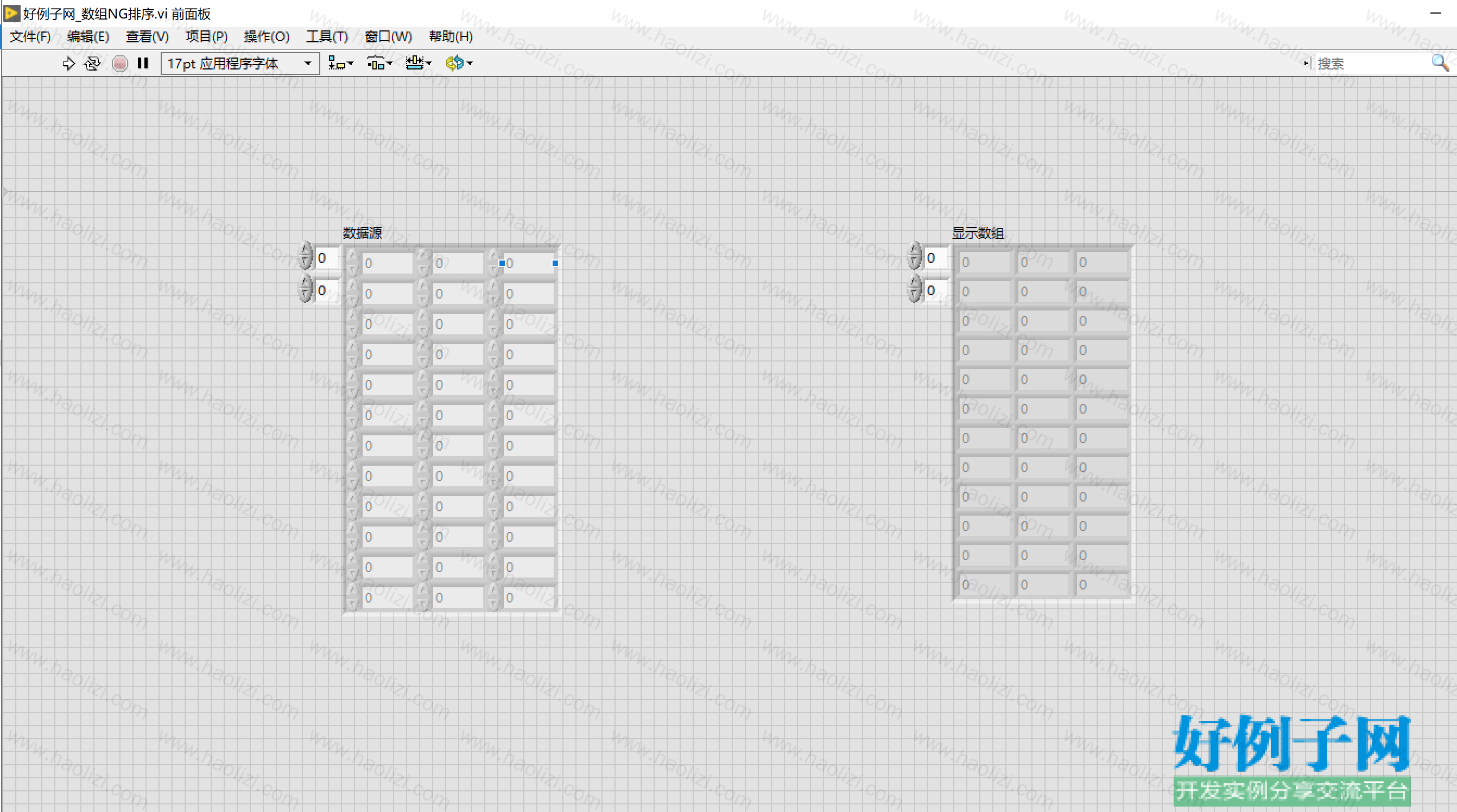The width and height of the screenshot is (1457, 812).
Task: Open the 17pt application font dropdown
Action: coord(240,64)
